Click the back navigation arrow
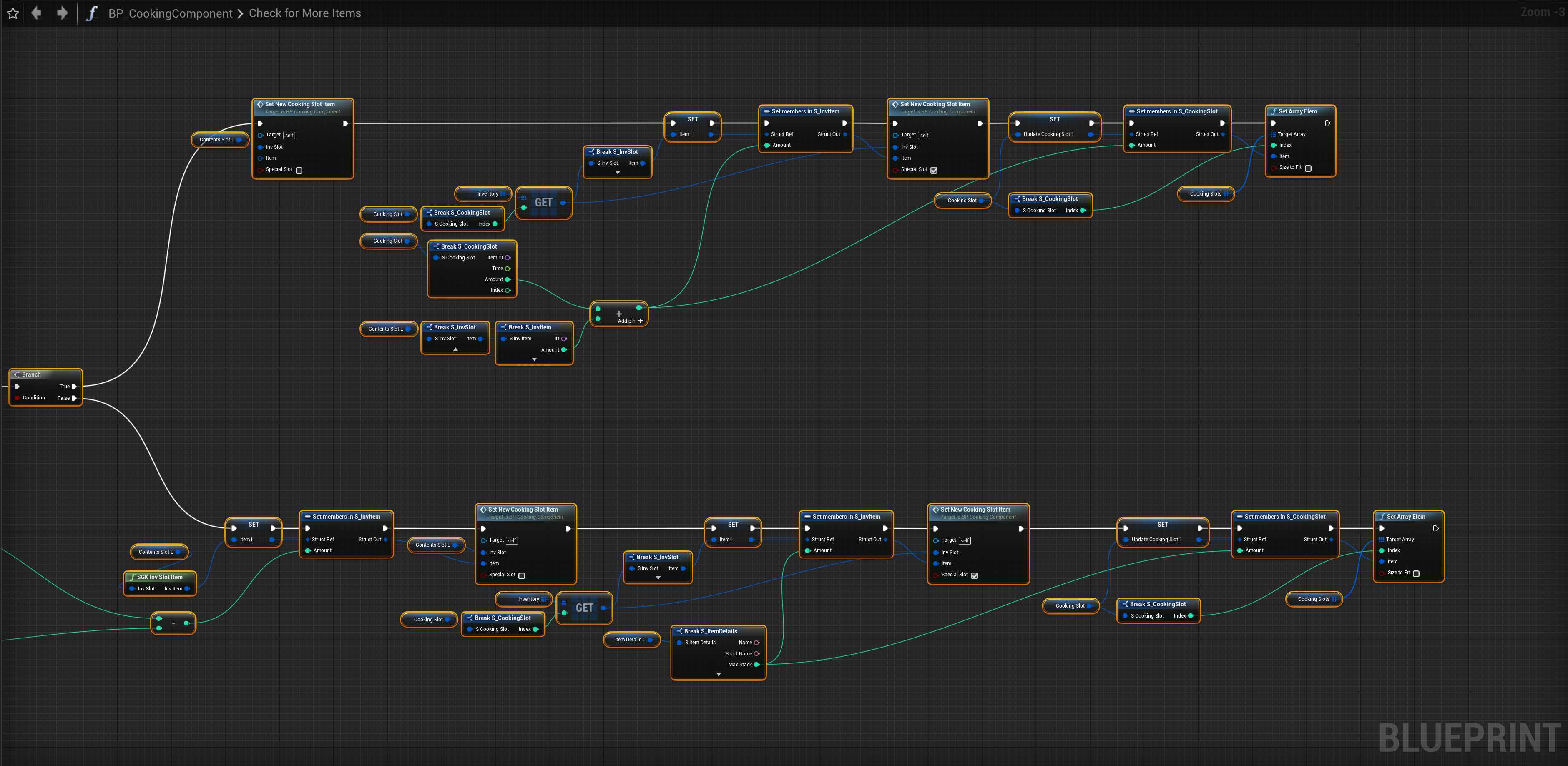1568x766 pixels. [37, 13]
